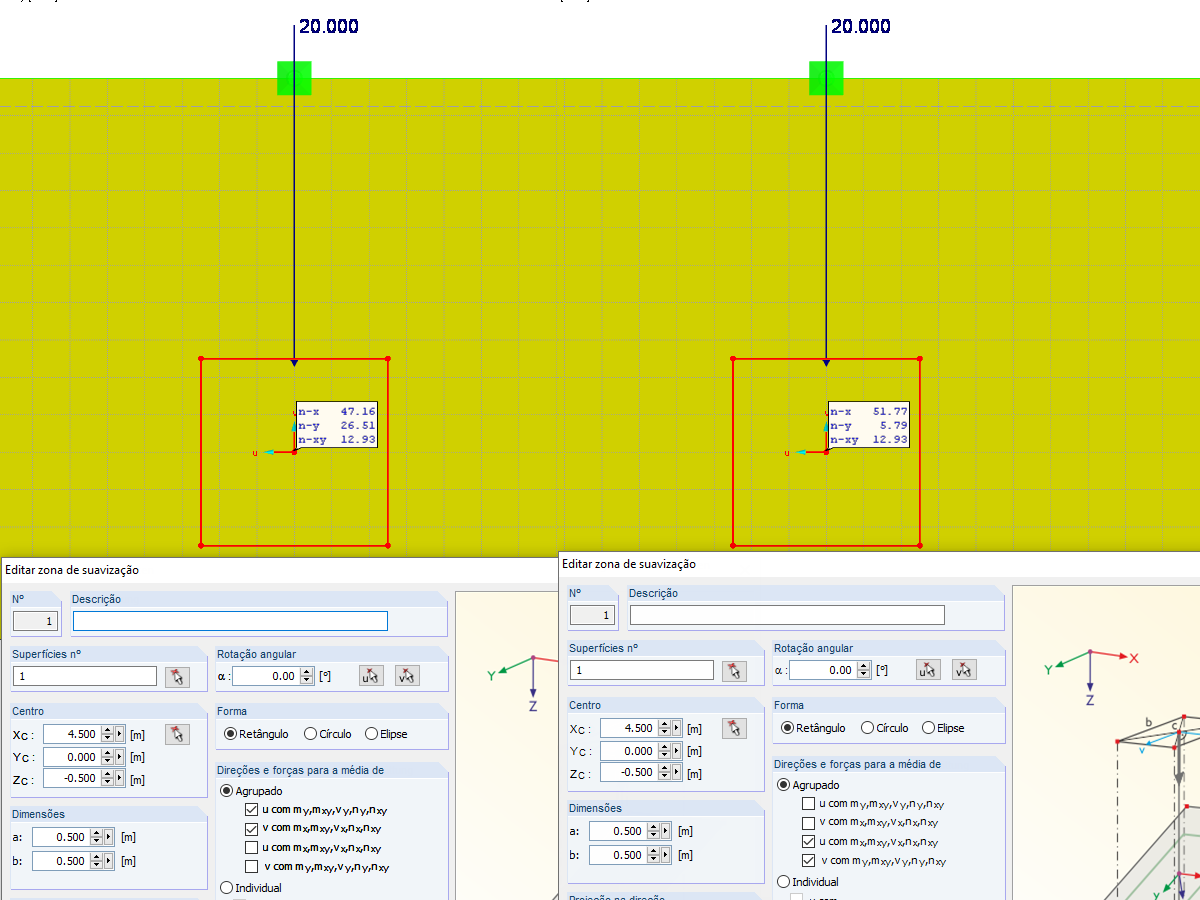Select Elipse shape in left dialog
Screen dimensions: 1200x900
387,734
